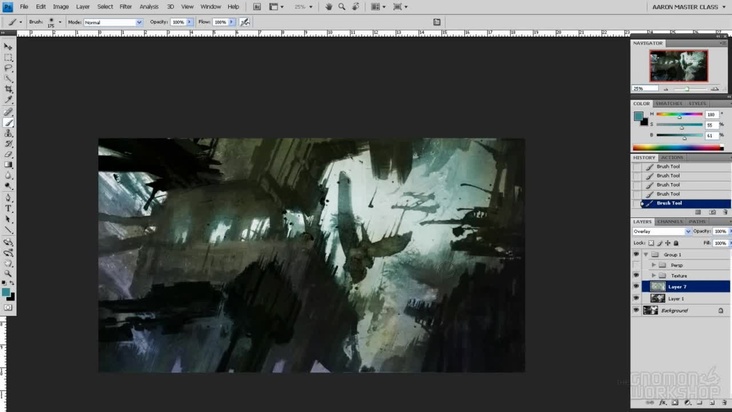Viewport: 732px width, 412px height.
Task: Open the Layer menu
Action: 83,7
